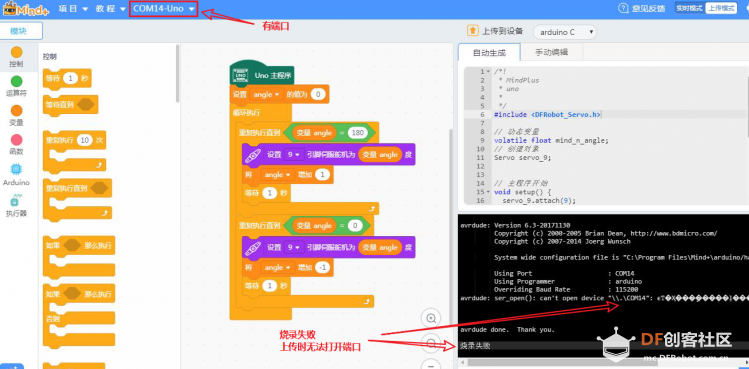Click the value 10 in 重复执行 block
This screenshot has width=749, height=369.
click(x=84, y=141)
